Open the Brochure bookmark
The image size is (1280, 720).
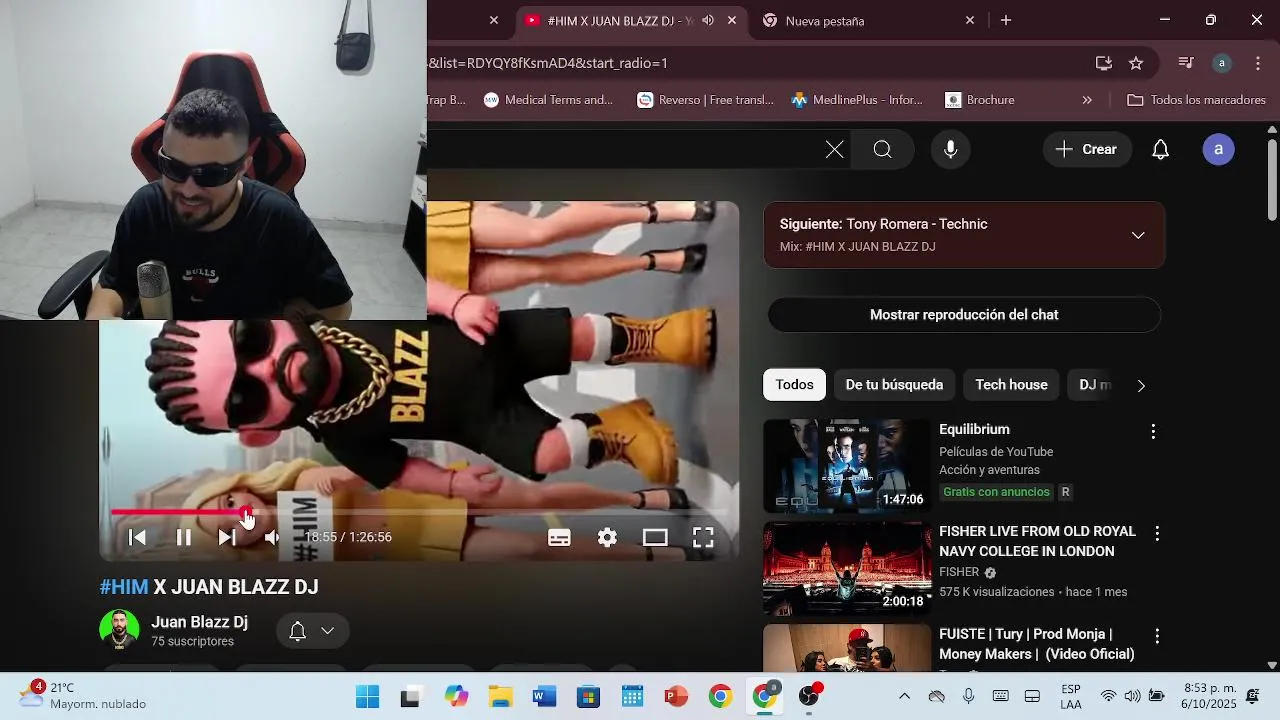980,100
